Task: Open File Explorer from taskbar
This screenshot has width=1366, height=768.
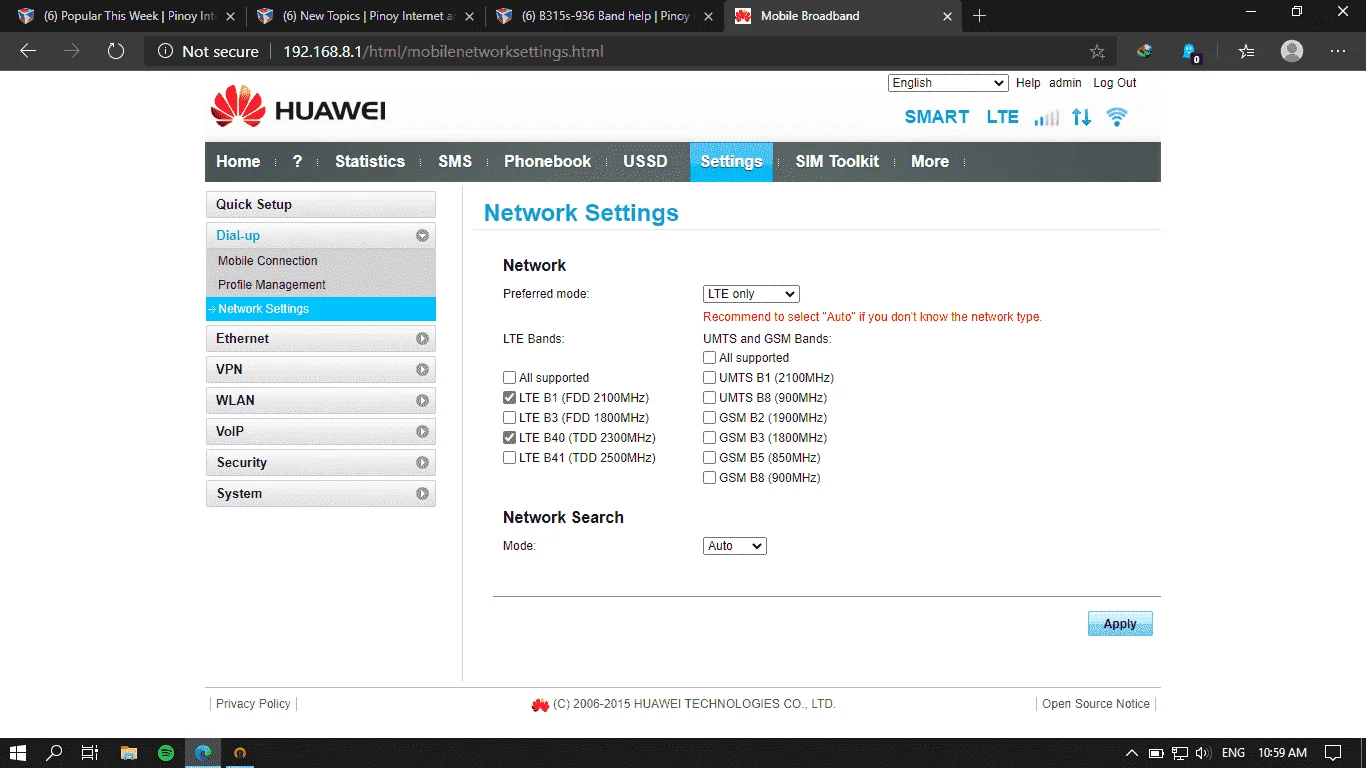Action: tap(128, 752)
